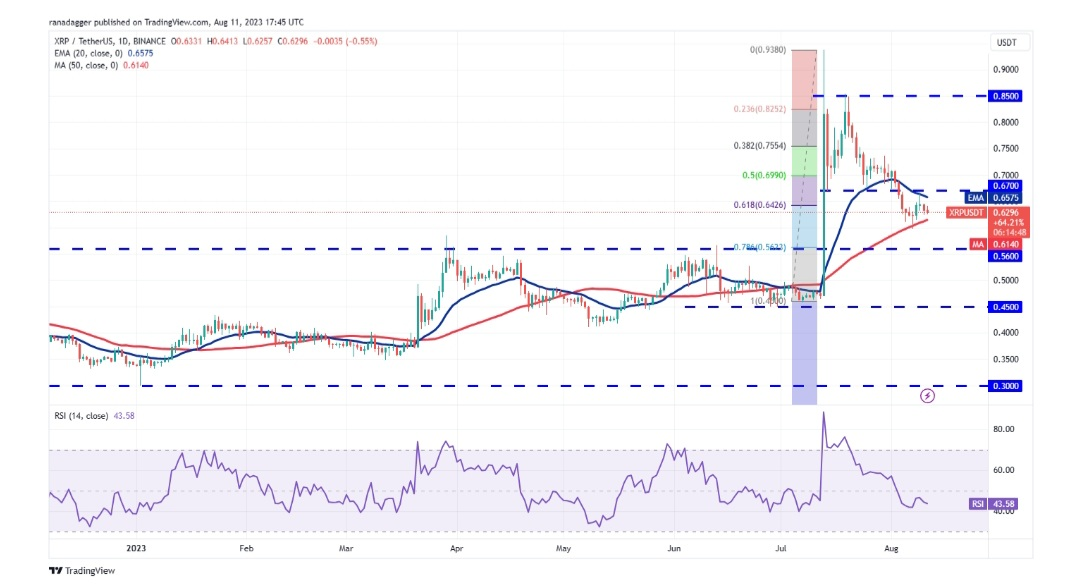
Task: Click the purple lightning bolt event icon
Action: (x=927, y=396)
